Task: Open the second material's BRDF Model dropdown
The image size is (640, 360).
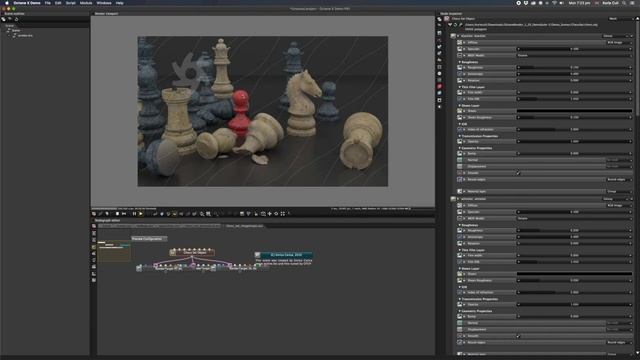Action: click(x=574, y=218)
